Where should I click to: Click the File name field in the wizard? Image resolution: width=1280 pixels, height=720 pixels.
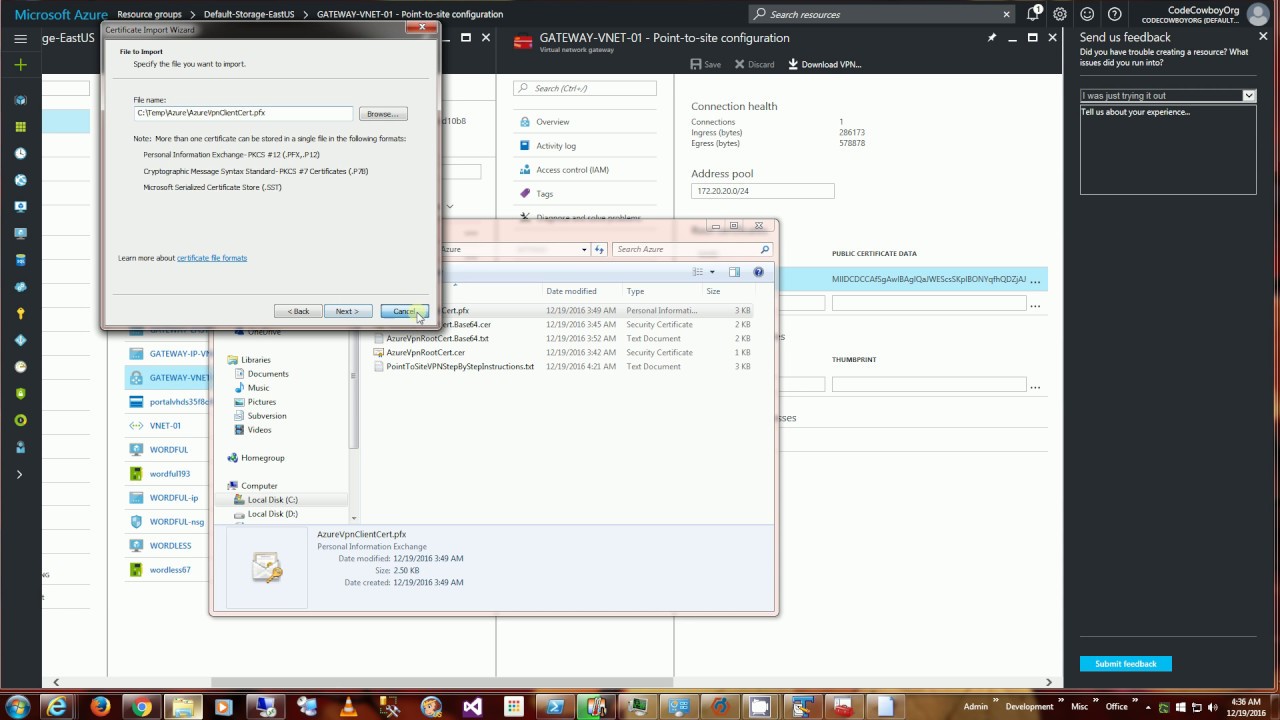(x=243, y=114)
